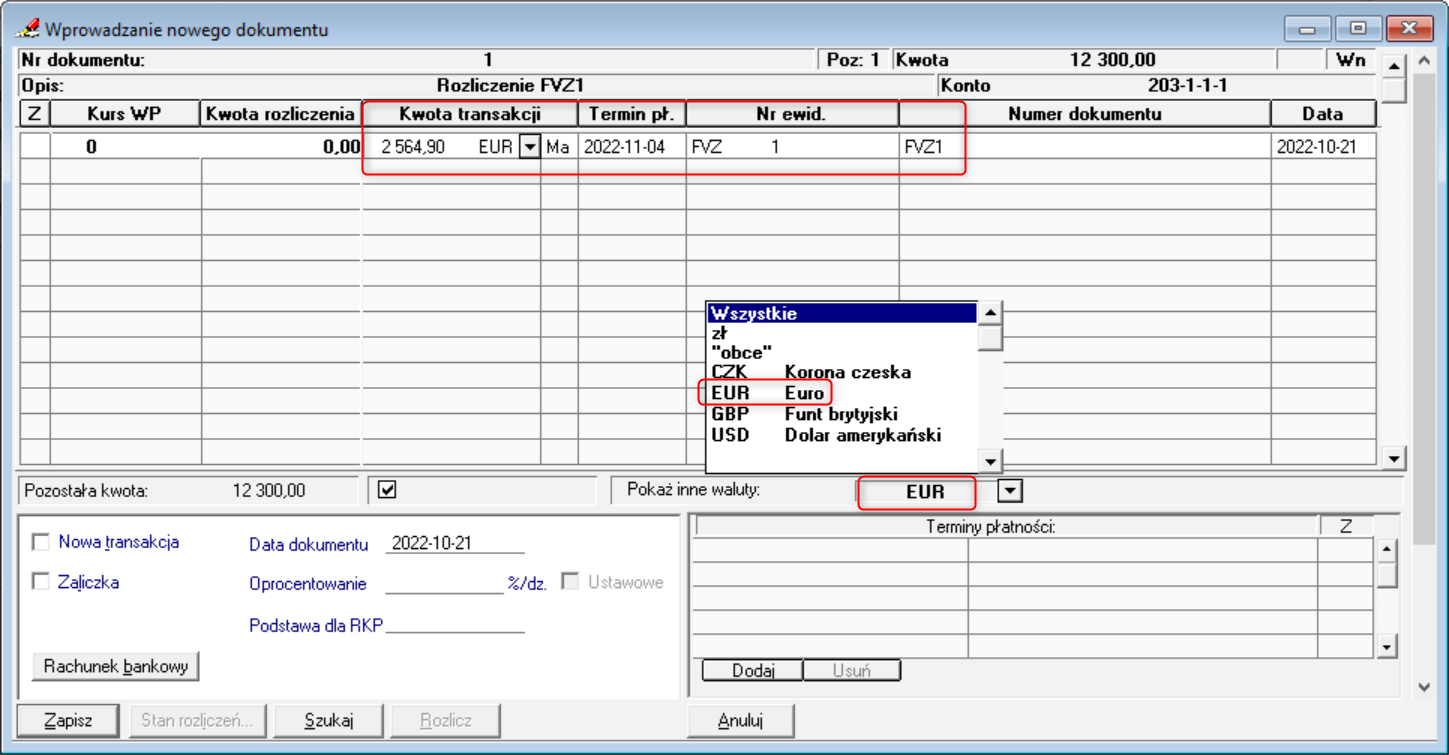Click Terminy płatności scroll down arrow
This screenshot has height=755, width=1449.
[1386, 647]
